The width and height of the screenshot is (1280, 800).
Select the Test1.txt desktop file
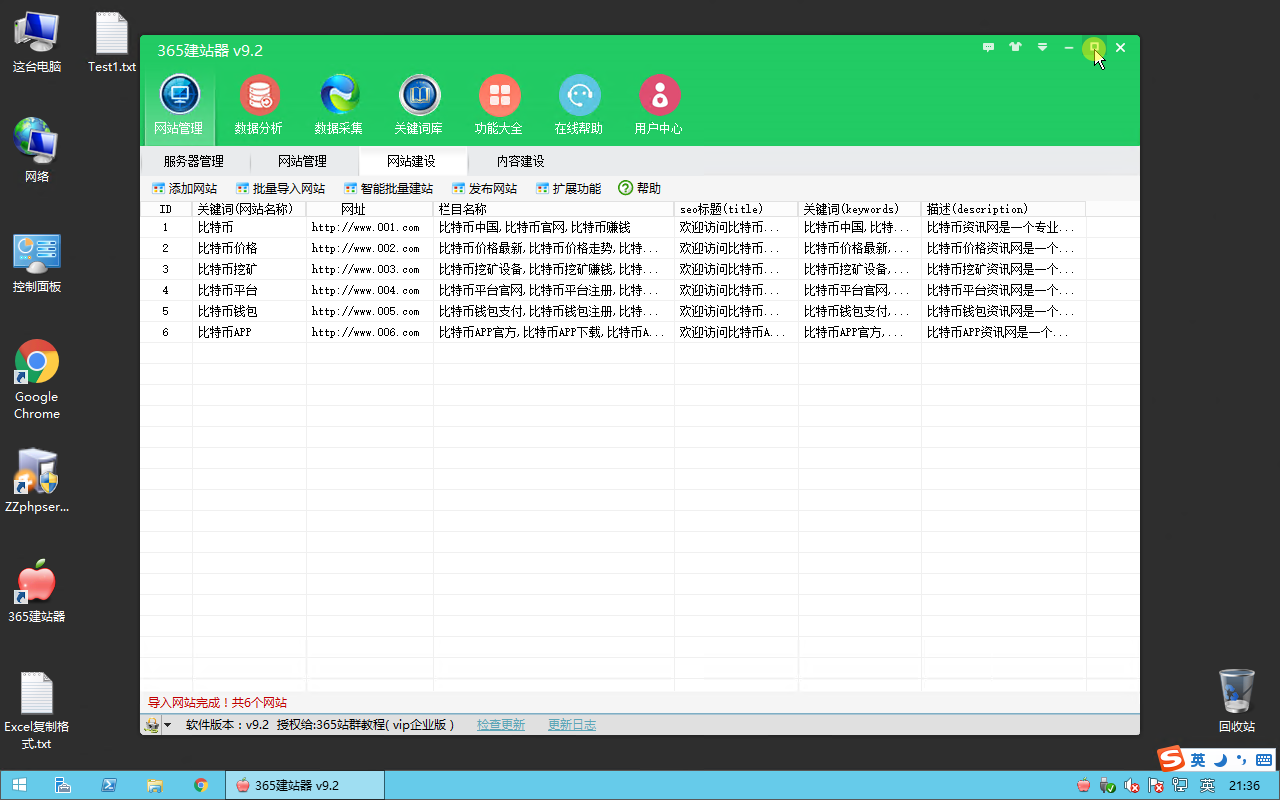tap(112, 42)
